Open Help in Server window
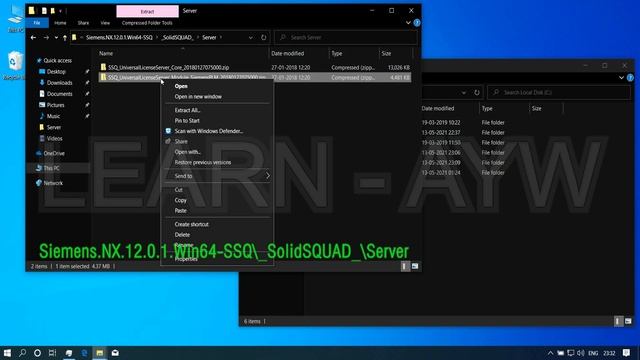The width and height of the screenshot is (640, 360). pos(417,23)
